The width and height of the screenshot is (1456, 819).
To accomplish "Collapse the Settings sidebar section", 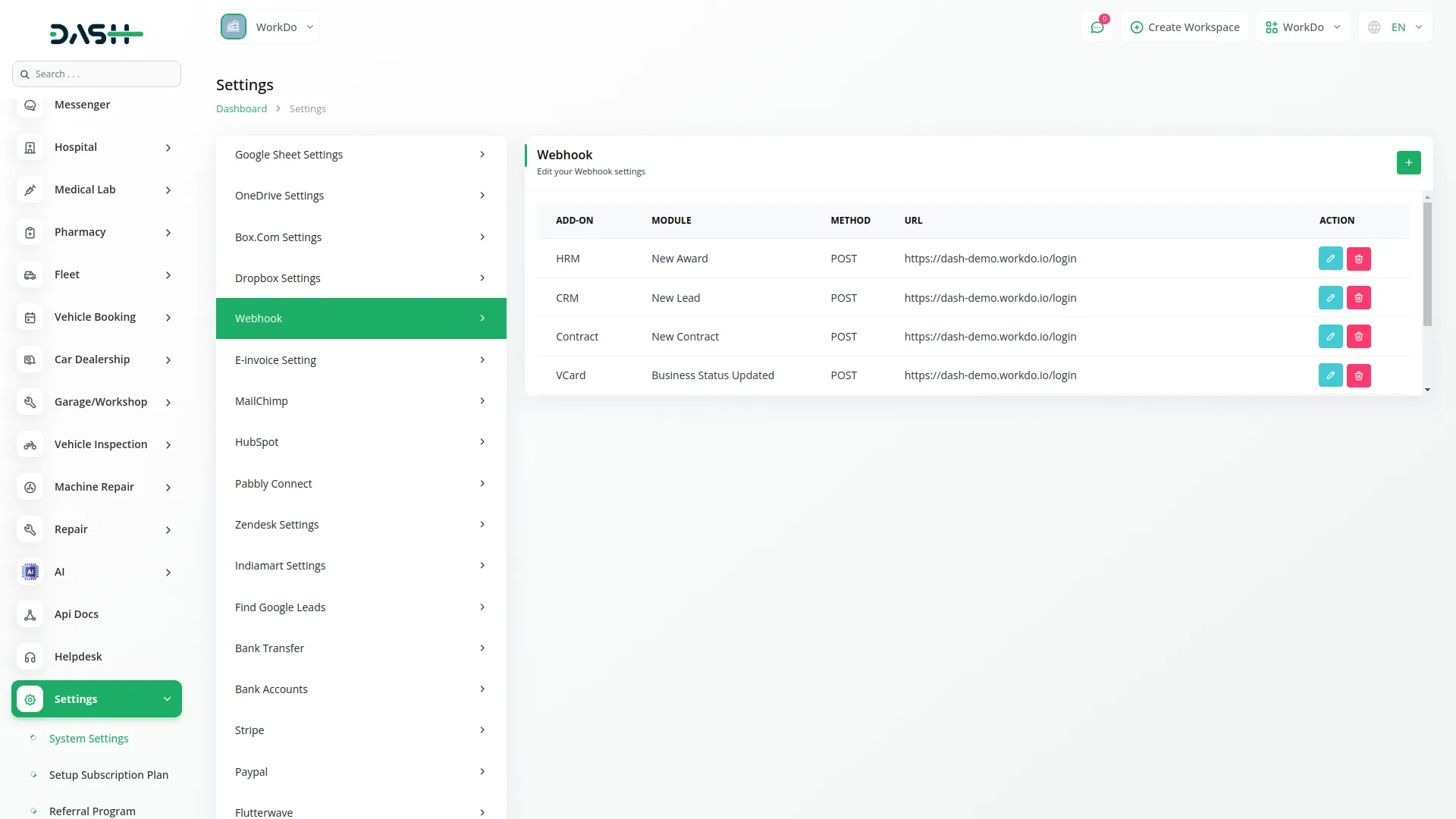I will [x=96, y=698].
